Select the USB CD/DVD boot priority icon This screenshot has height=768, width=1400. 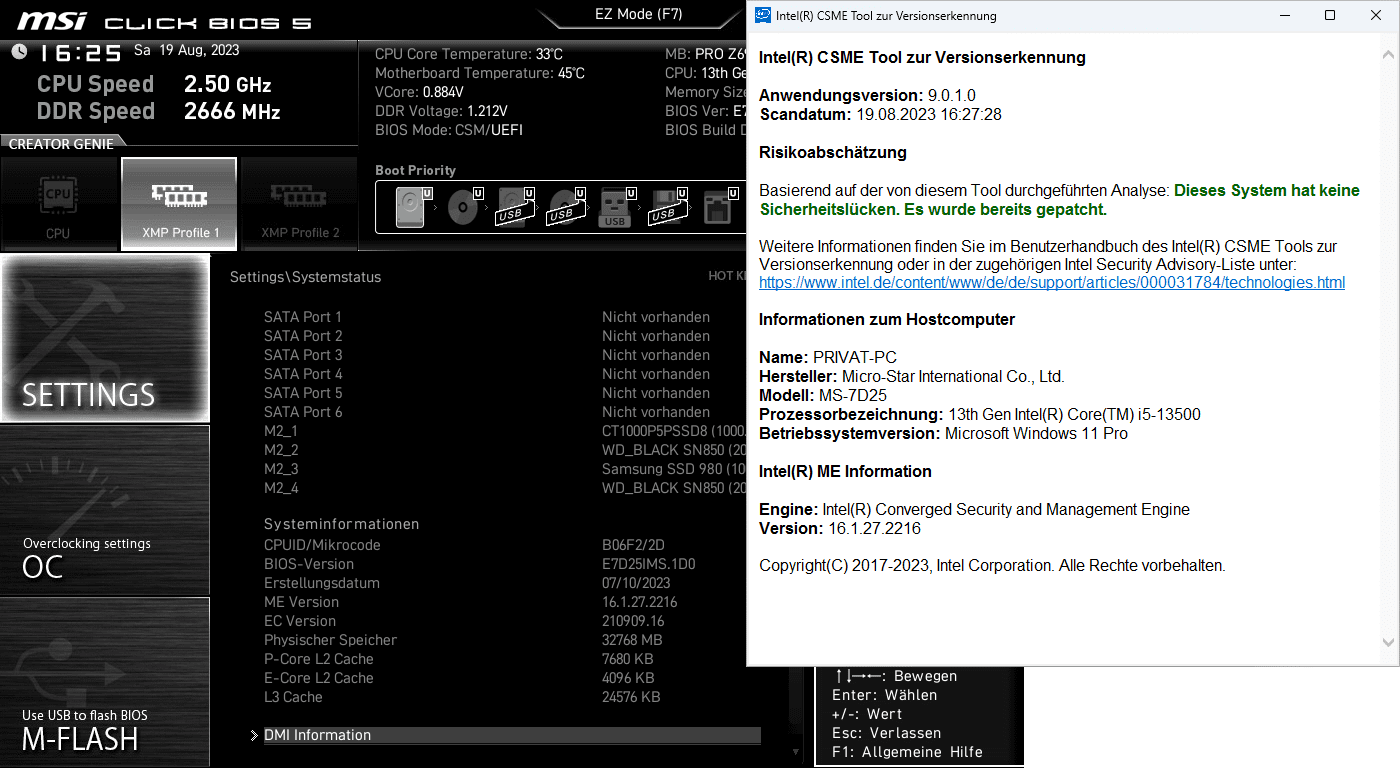(x=564, y=207)
